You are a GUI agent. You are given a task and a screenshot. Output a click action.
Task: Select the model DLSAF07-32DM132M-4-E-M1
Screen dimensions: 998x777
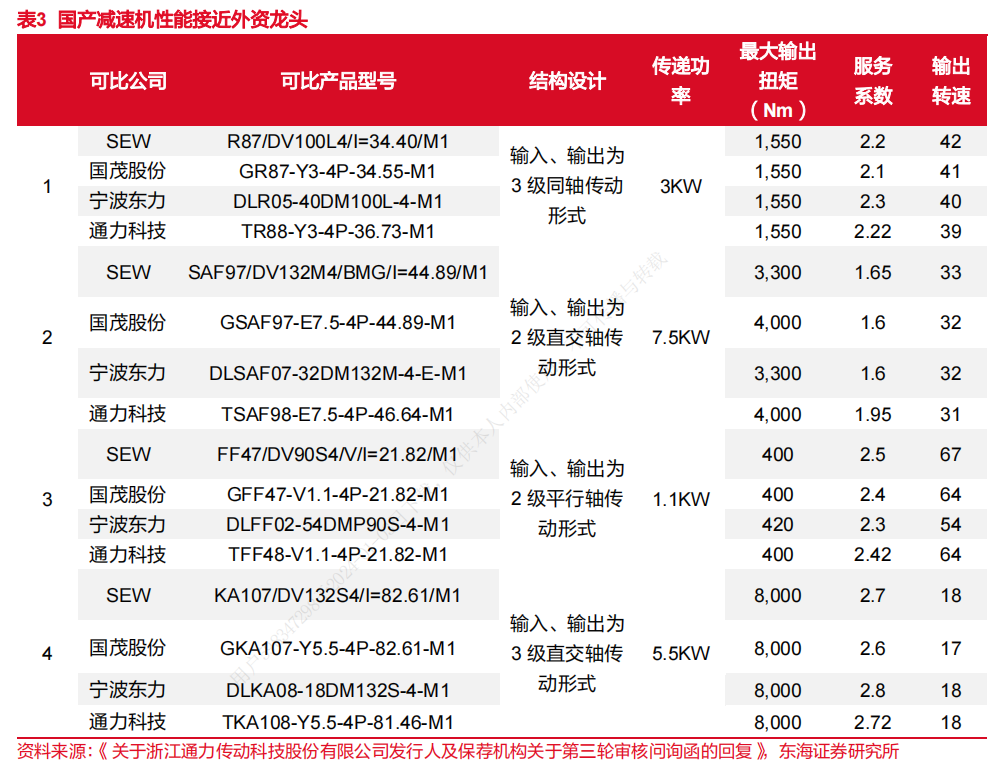pyautogui.click(x=338, y=374)
